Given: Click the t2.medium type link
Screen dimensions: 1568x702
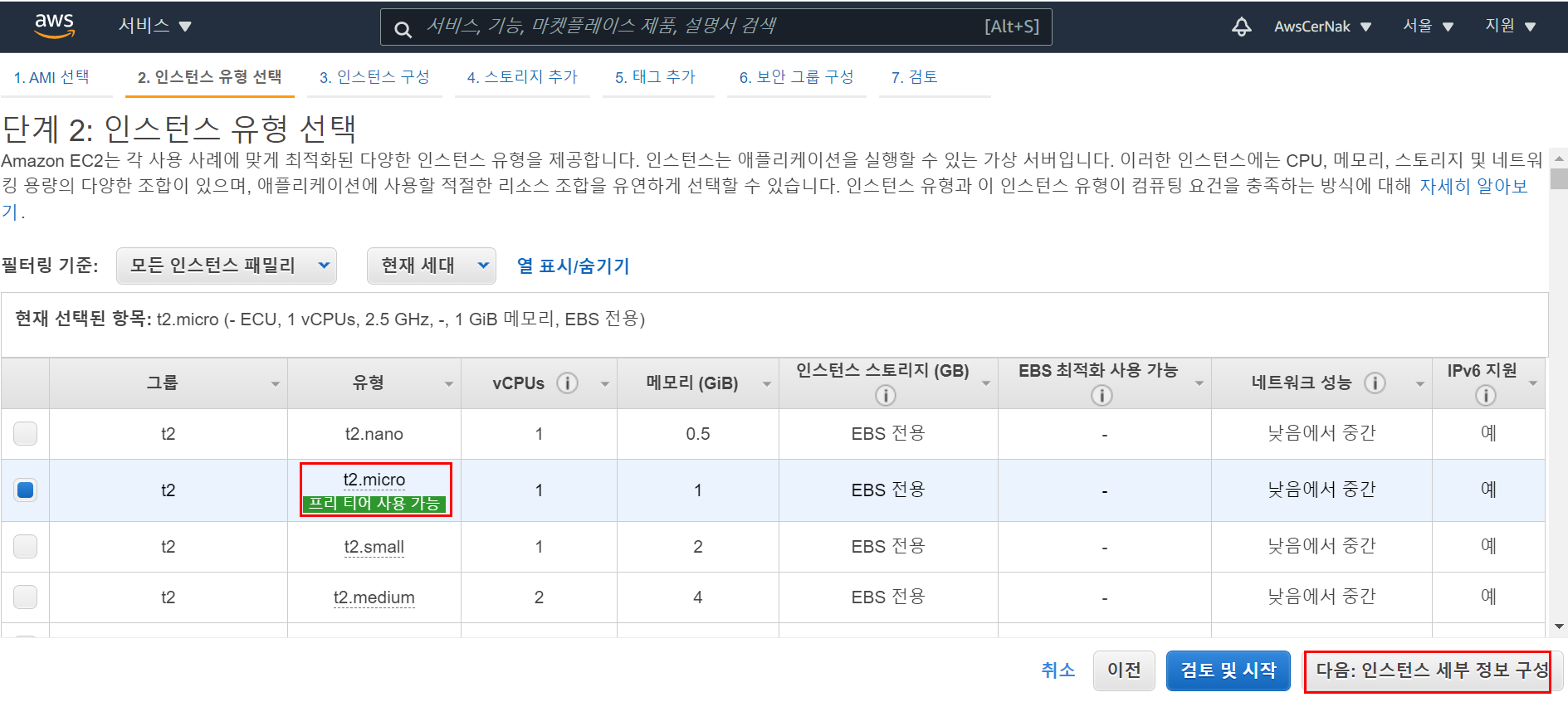Looking at the screenshot, I should pyautogui.click(x=374, y=597).
